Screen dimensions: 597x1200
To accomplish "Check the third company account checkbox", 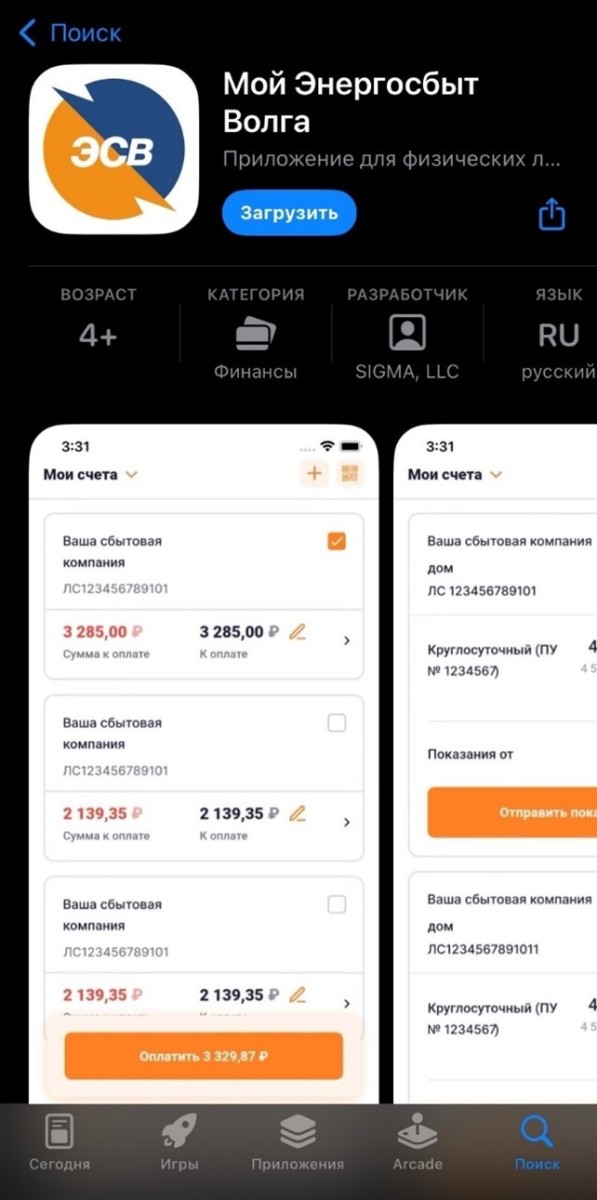I will coord(337,905).
